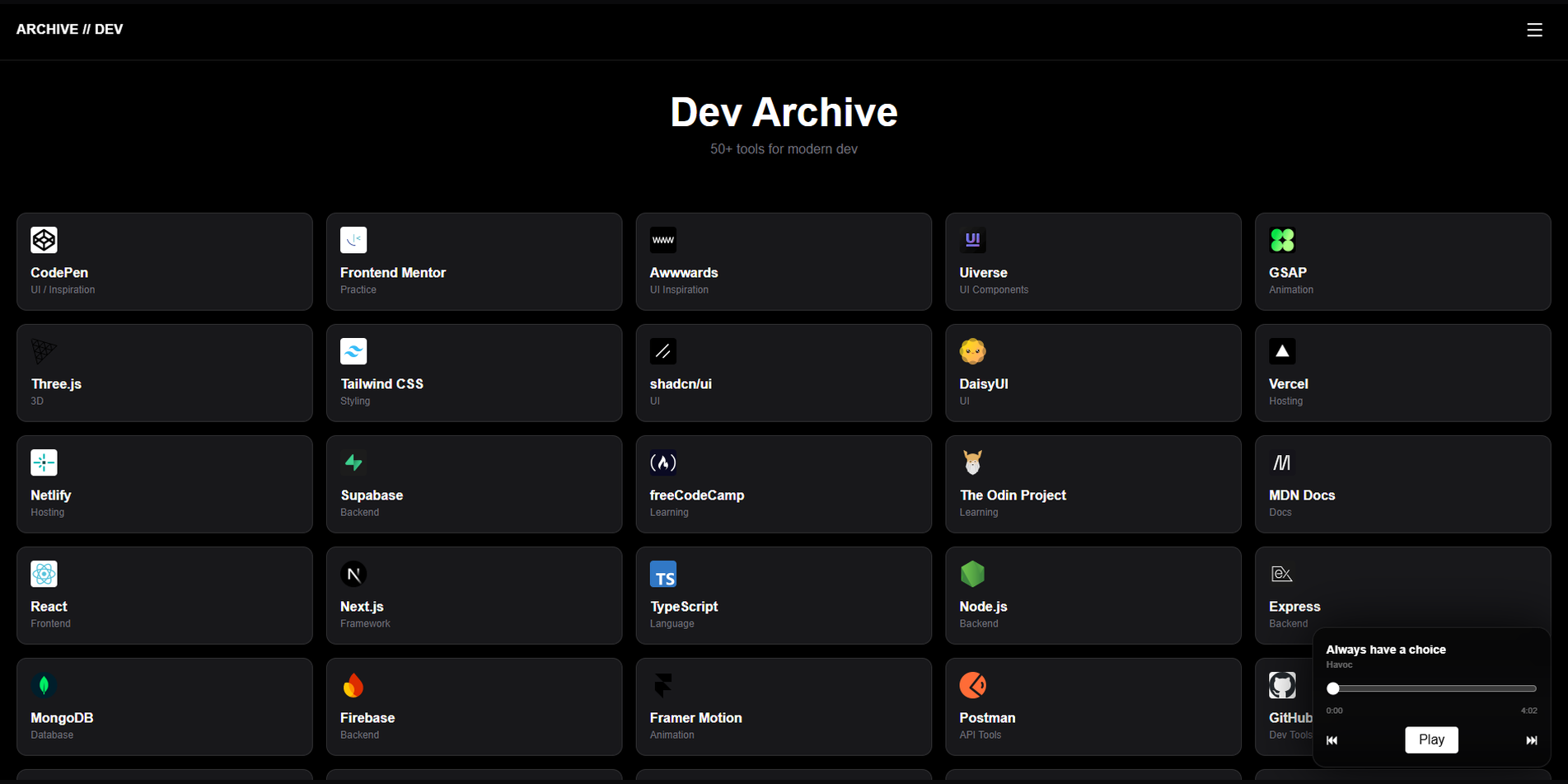
Task: Click the Vercel triangle icon
Action: click(x=1282, y=351)
